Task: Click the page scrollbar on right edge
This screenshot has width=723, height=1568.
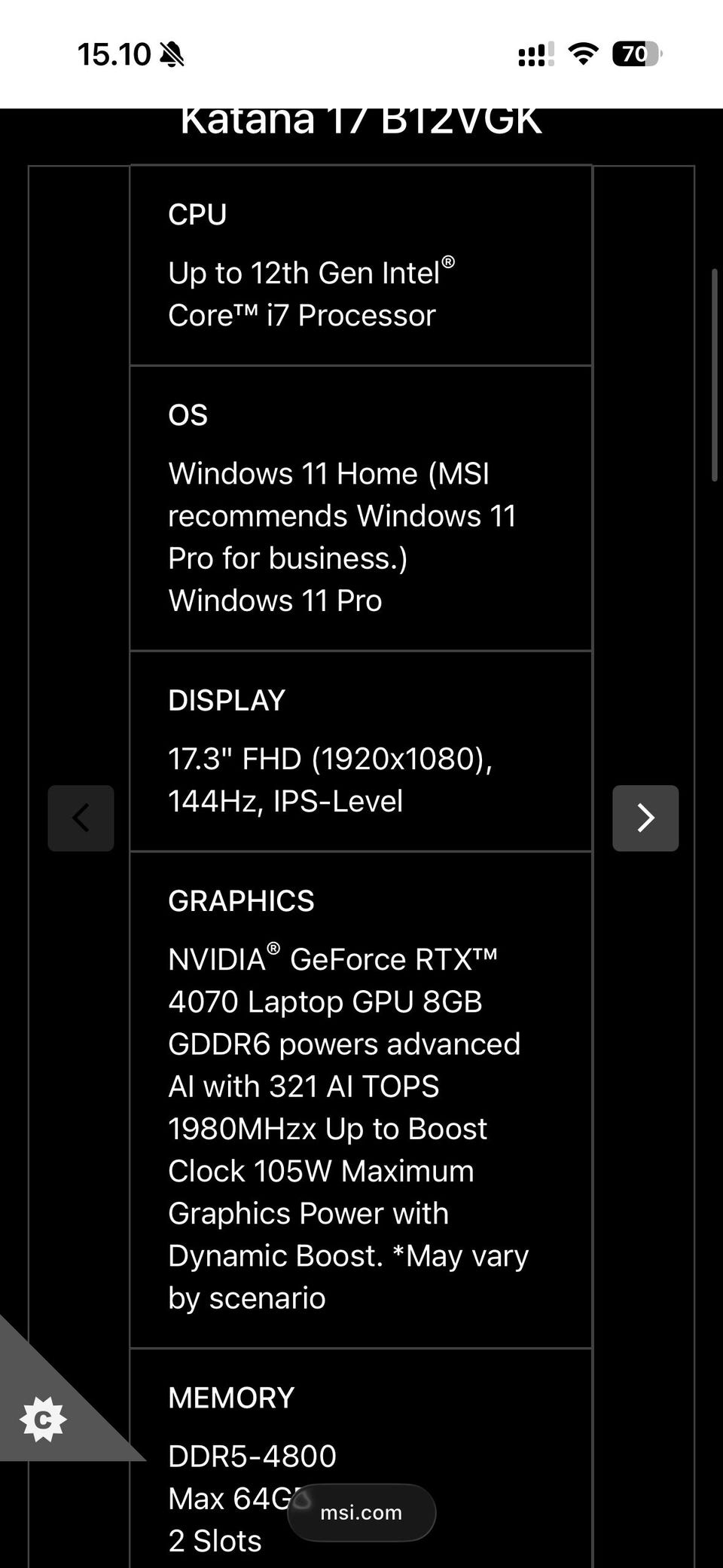Action: [x=714, y=374]
